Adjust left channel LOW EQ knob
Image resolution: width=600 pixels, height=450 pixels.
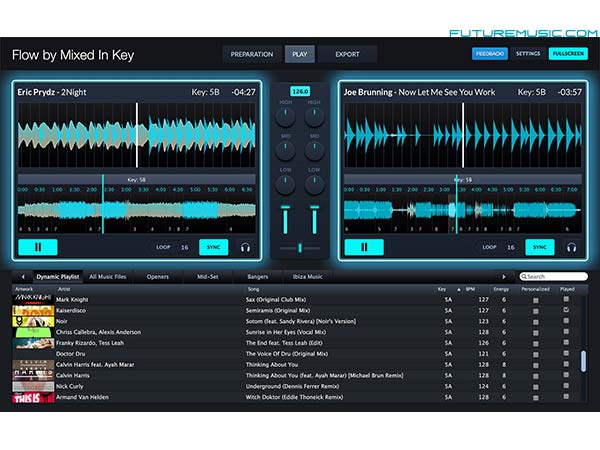coord(285,184)
